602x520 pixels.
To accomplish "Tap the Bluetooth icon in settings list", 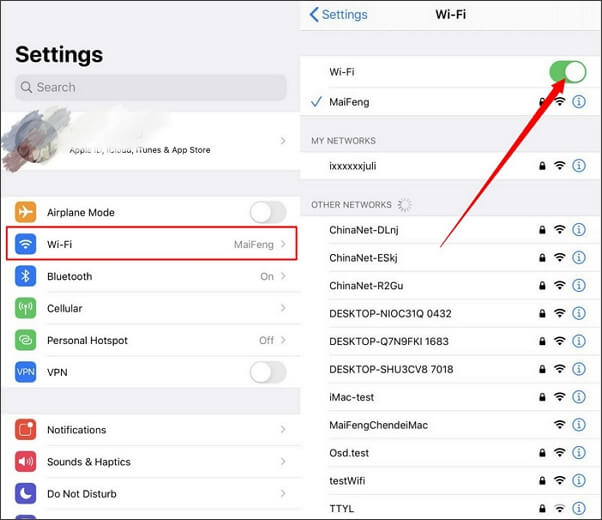I will (x=26, y=276).
